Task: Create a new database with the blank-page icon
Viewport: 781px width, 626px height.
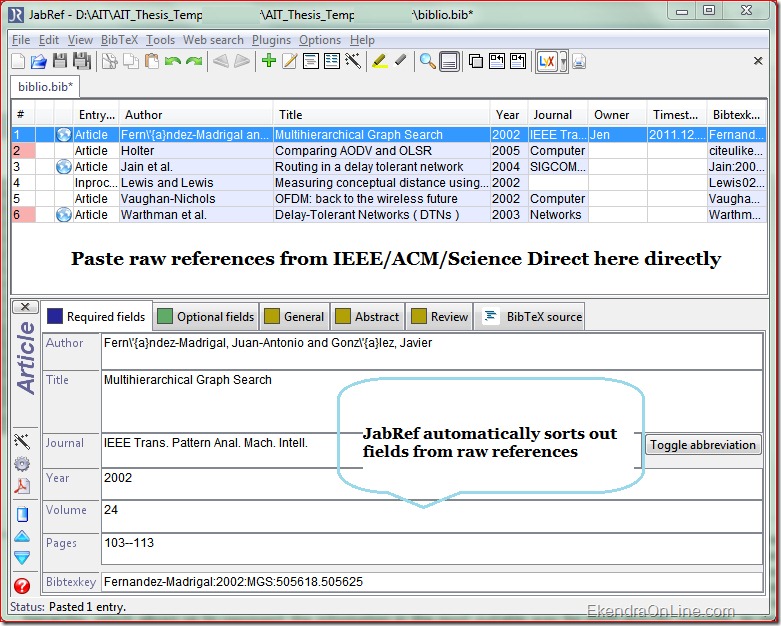Action: point(18,61)
